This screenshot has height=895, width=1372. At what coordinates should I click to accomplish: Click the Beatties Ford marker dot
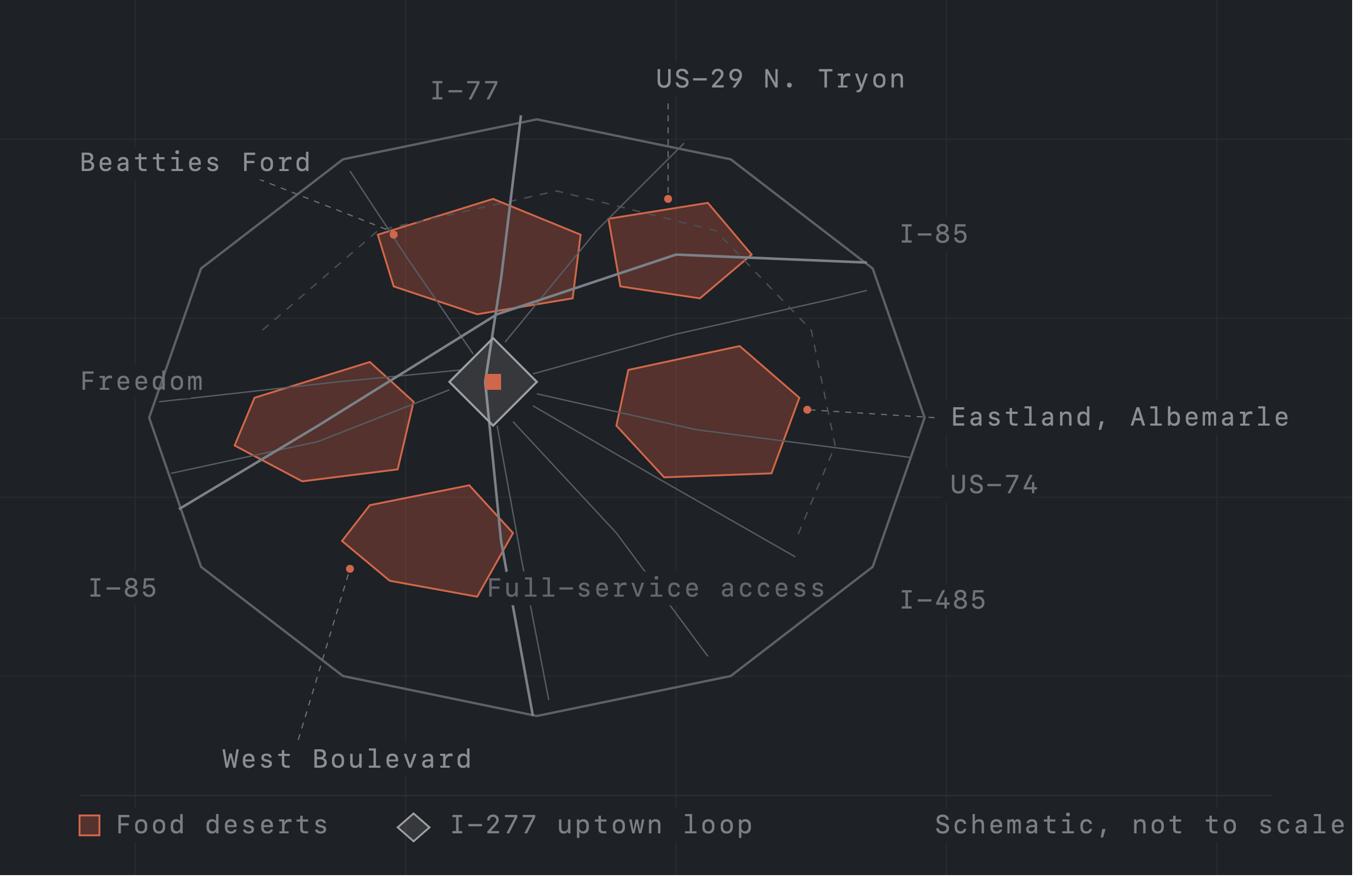394,235
